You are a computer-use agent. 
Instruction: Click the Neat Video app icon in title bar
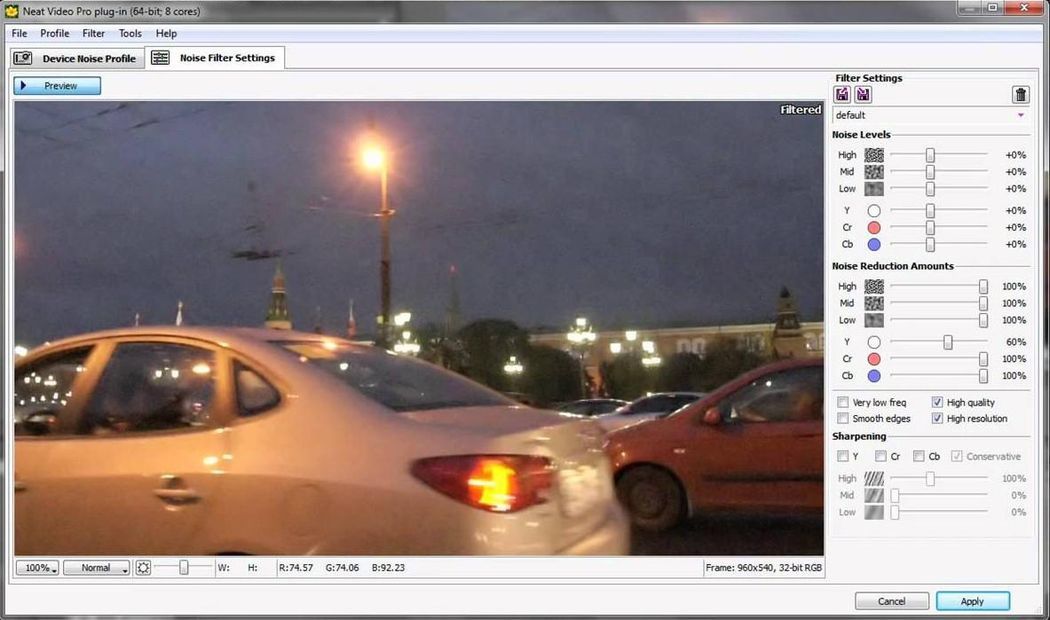11,11
